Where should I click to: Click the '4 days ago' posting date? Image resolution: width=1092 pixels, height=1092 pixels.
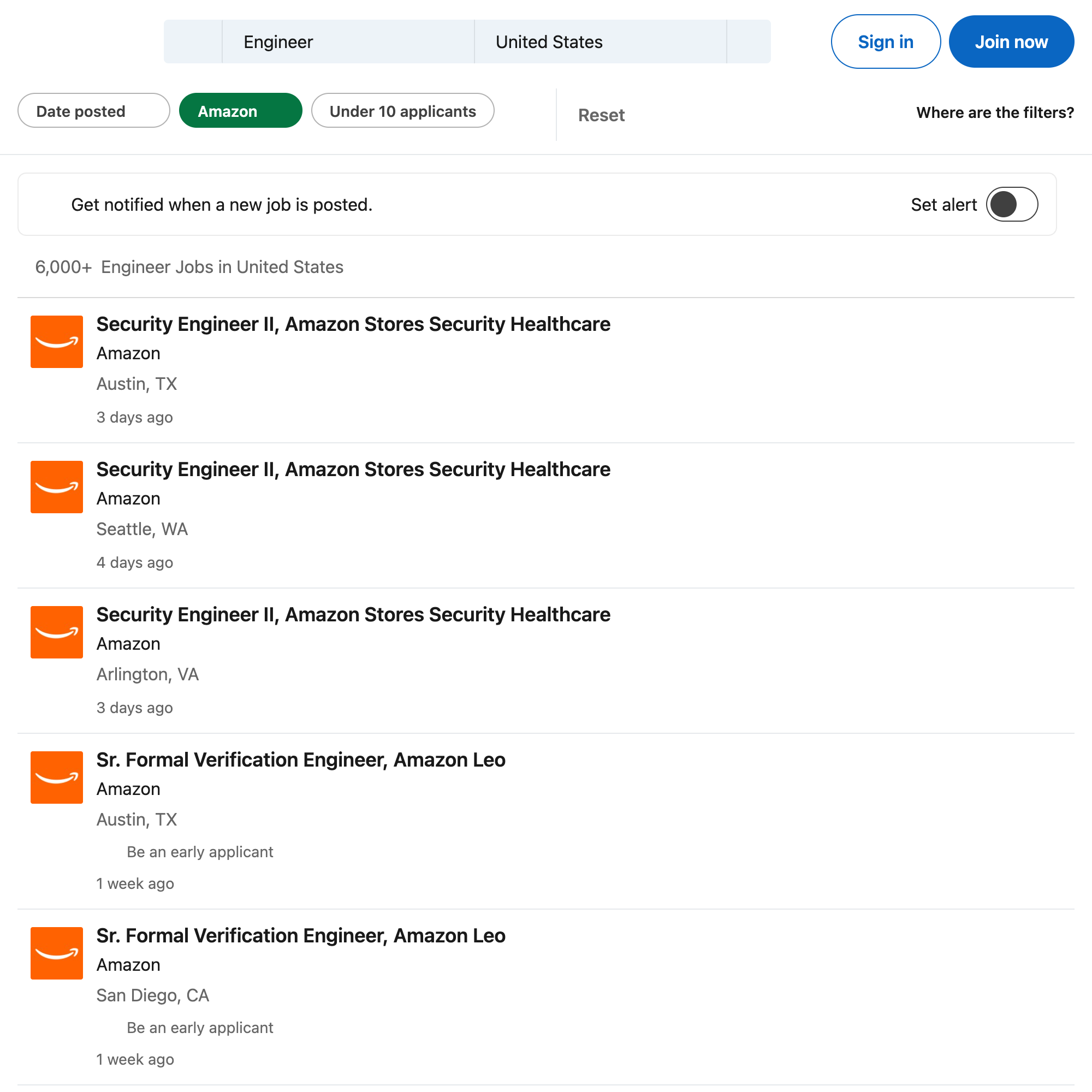(x=134, y=562)
